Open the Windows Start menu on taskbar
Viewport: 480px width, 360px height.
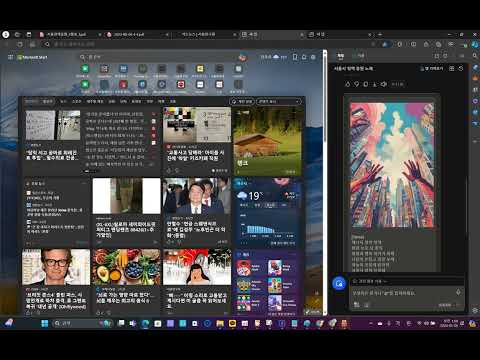tap(44, 323)
